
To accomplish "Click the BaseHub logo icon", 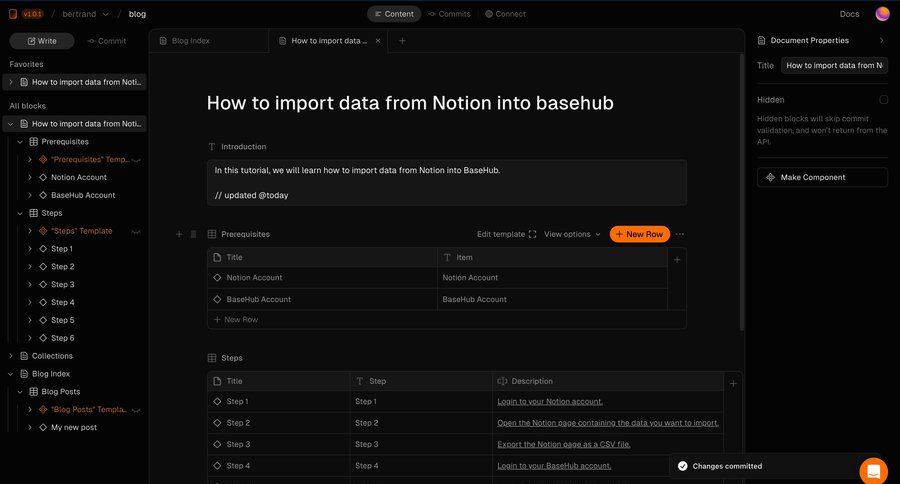I will [x=13, y=14].
